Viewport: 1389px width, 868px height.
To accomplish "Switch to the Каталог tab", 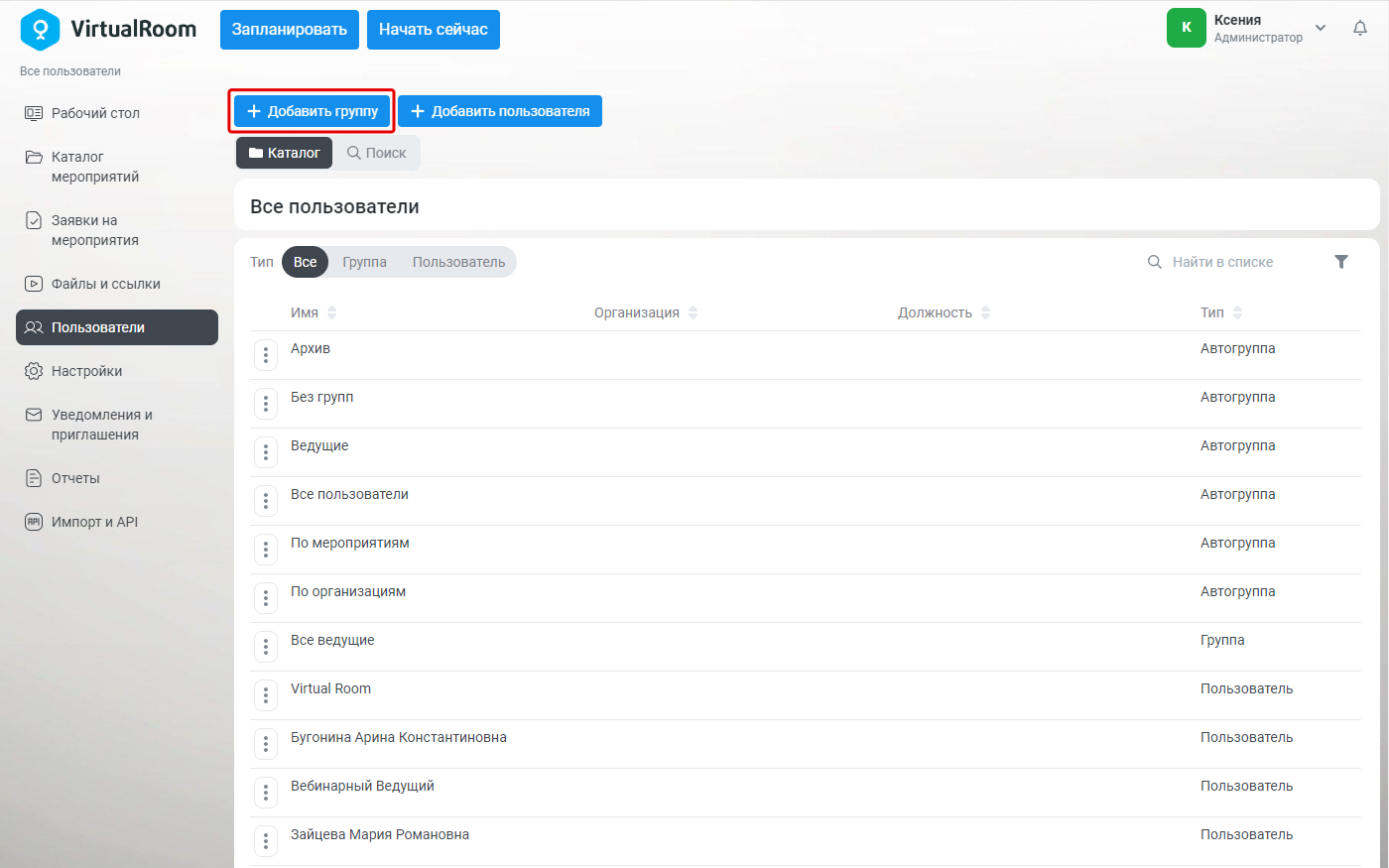I will click(x=284, y=153).
